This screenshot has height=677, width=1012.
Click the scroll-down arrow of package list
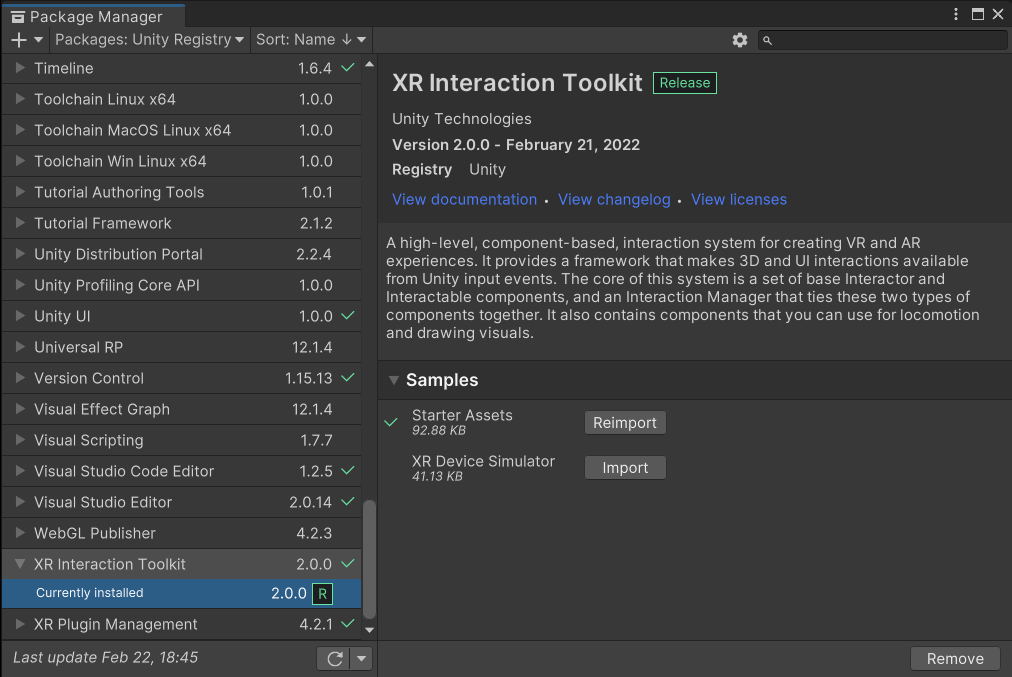(x=369, y=630)
